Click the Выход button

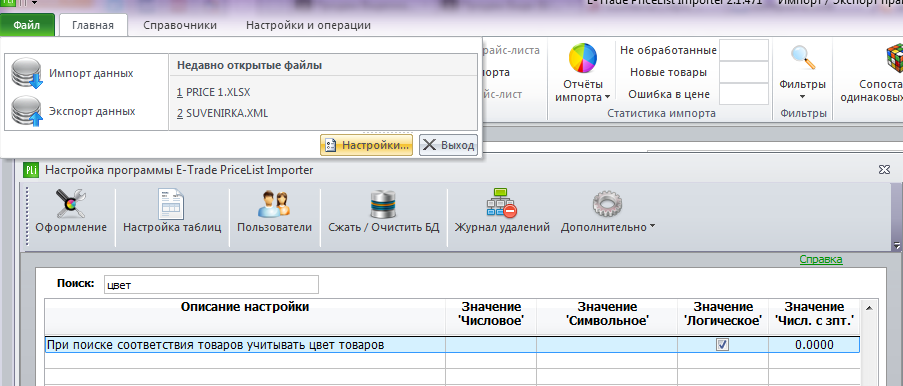448,145
